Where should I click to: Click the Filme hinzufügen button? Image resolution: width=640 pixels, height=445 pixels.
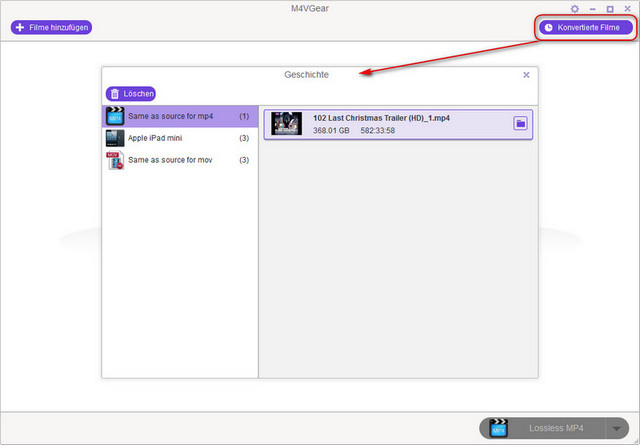click(51, 27)
